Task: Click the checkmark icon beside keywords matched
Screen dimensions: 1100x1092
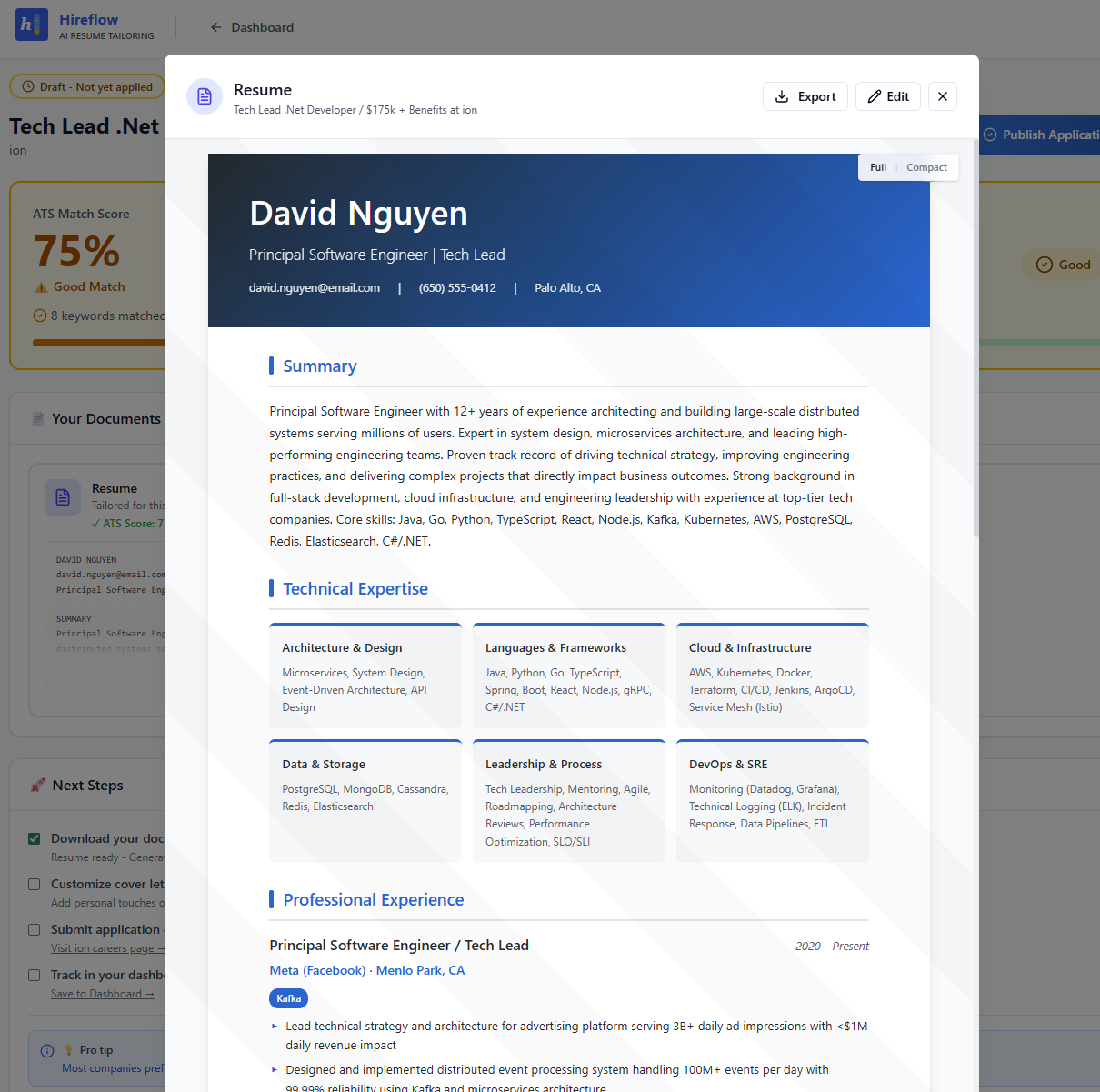Action: (x=40, y=316)
